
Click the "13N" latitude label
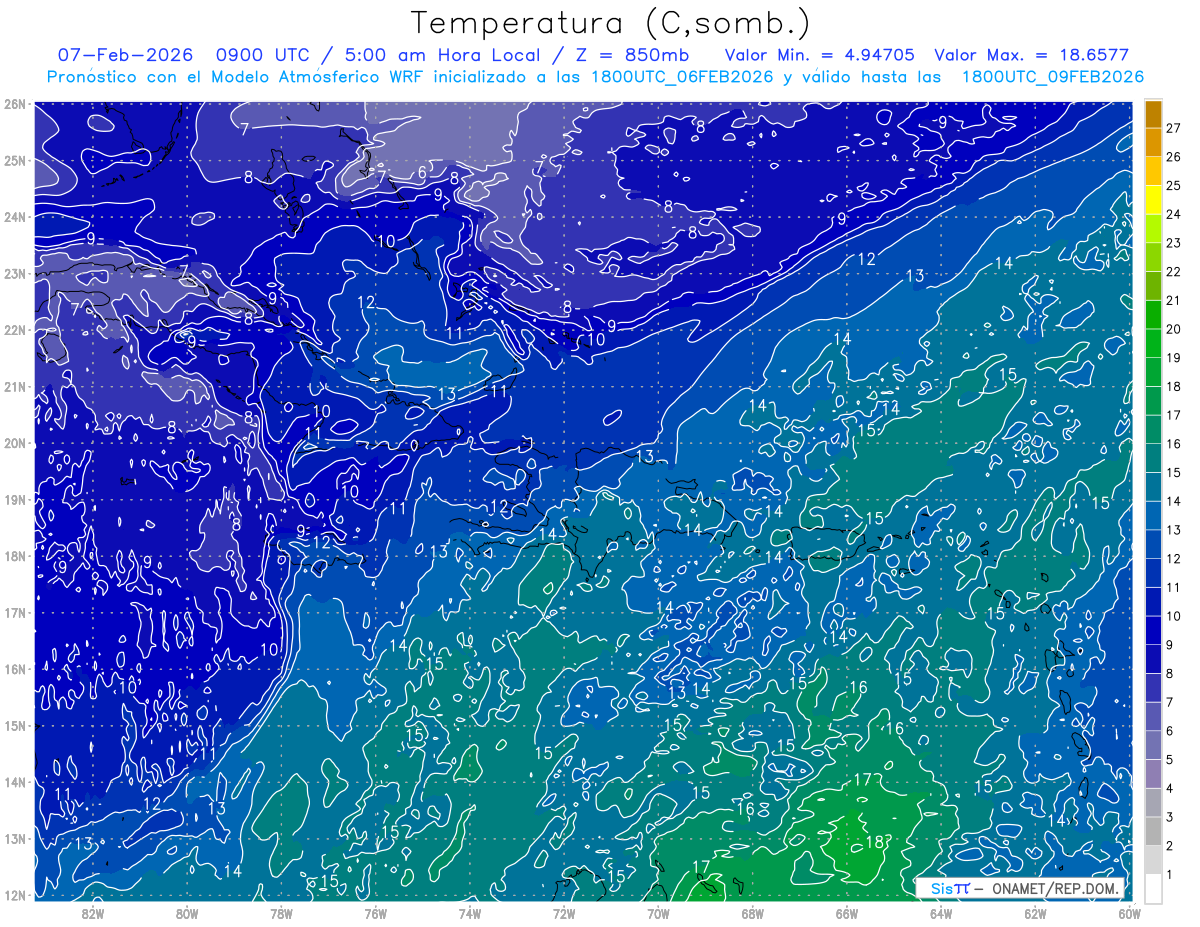click(14, 838)
